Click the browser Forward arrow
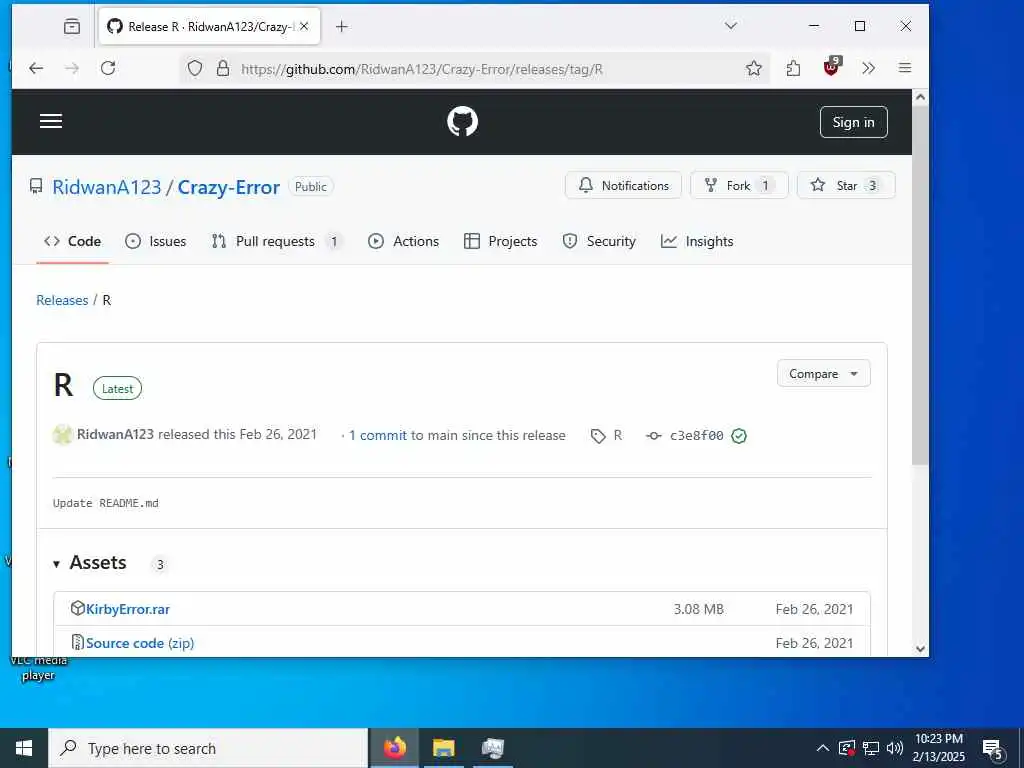1024x768 pixels. click(72, 68)
